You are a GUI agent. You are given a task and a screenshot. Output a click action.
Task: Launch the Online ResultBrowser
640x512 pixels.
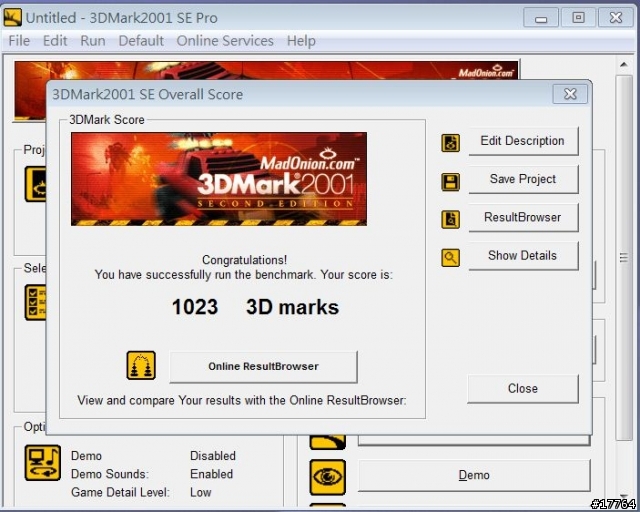(263, 367)
